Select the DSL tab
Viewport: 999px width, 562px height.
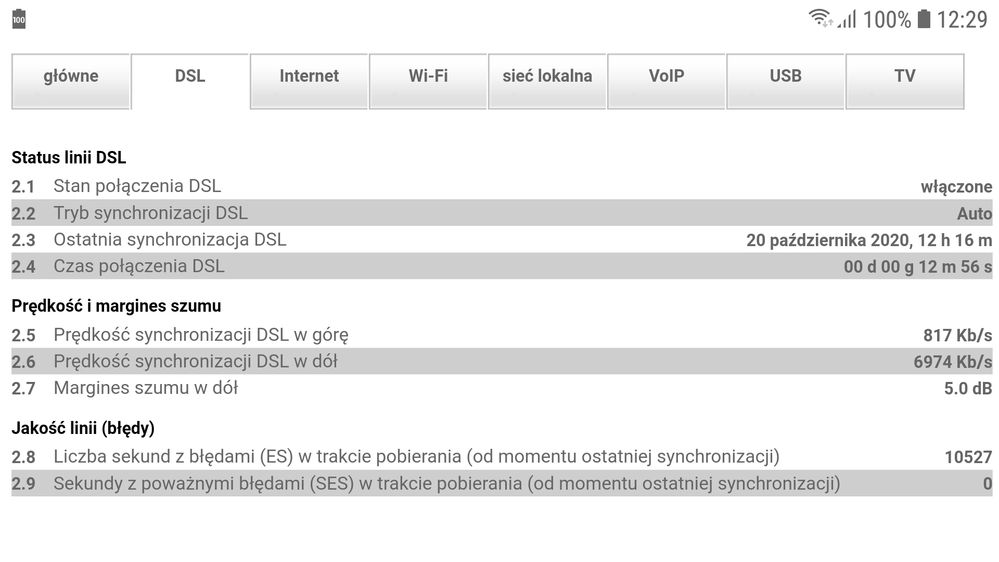point(190,77)
